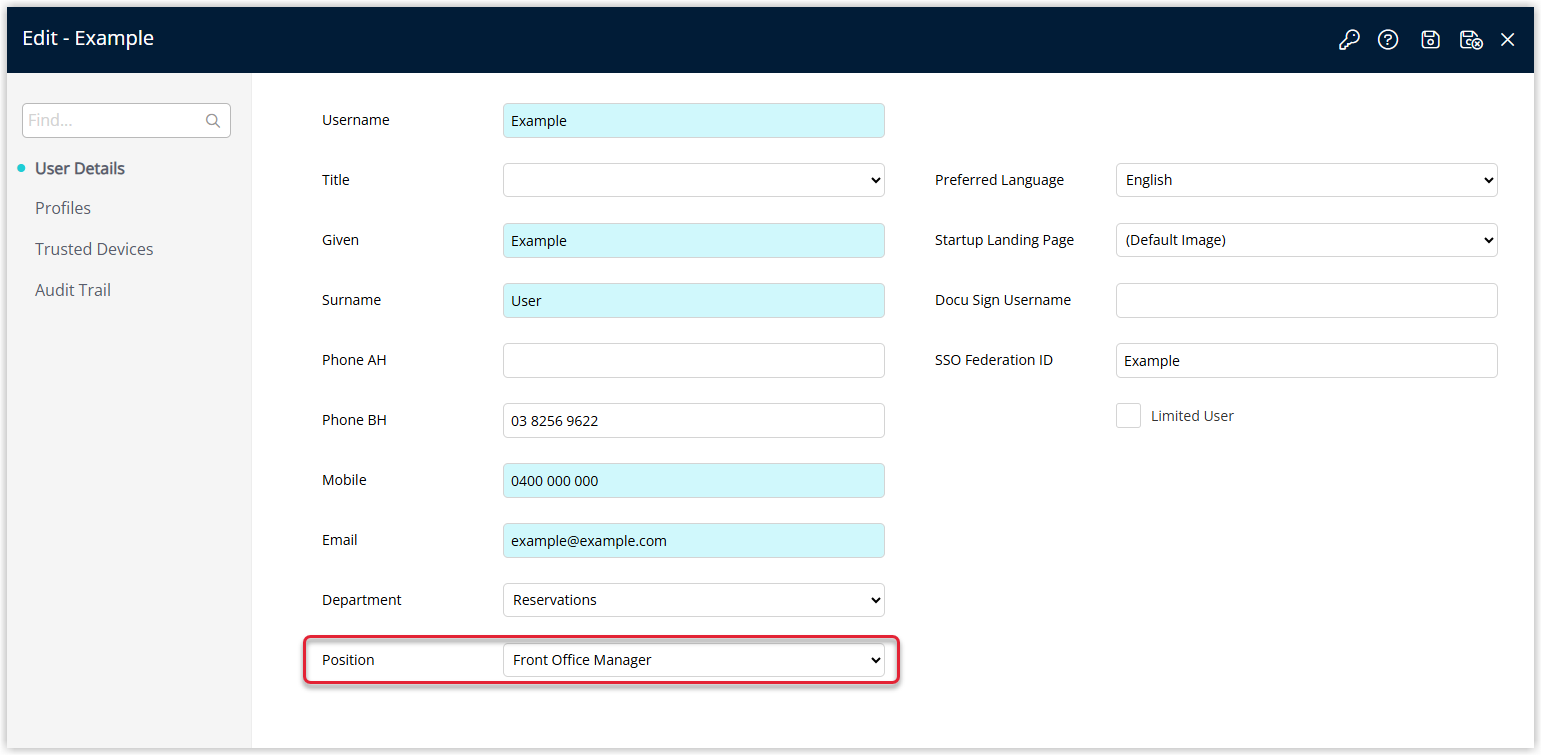Click the Email address field

pos(694,540)
